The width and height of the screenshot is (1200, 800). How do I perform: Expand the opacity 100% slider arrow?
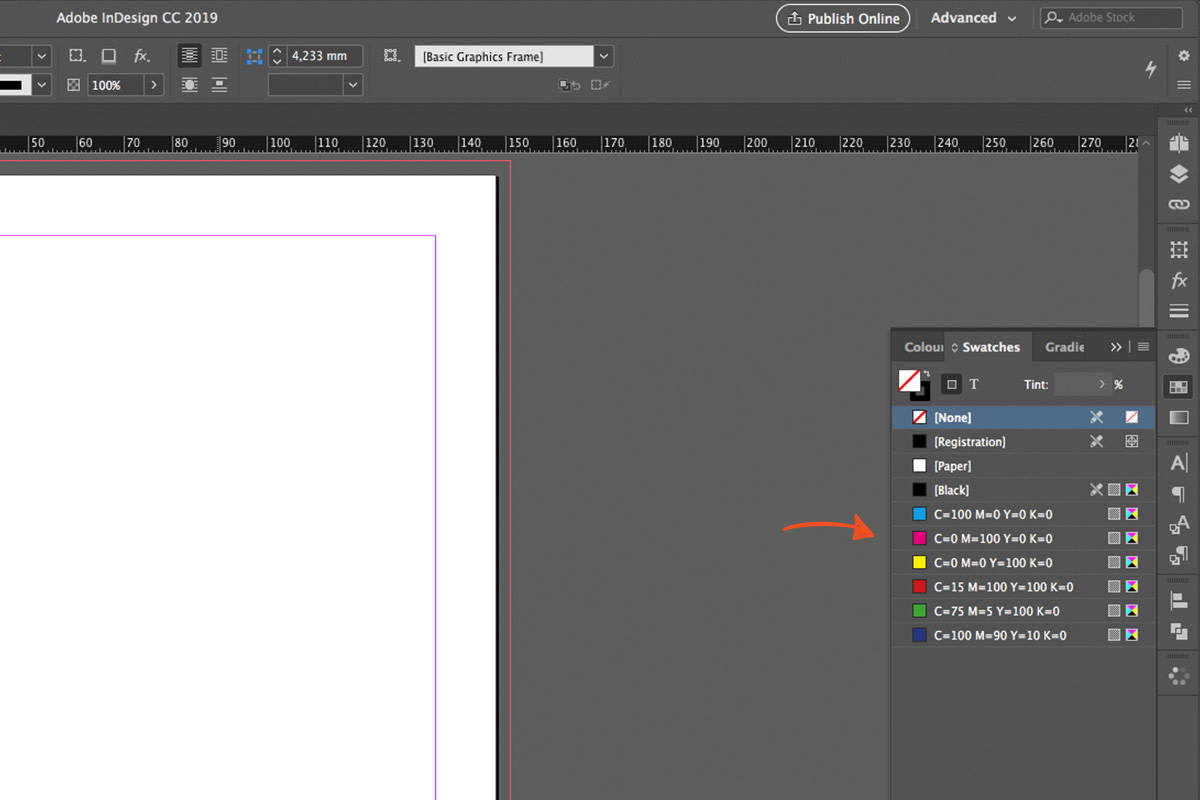pyautogui.click(x=154, y=85)
